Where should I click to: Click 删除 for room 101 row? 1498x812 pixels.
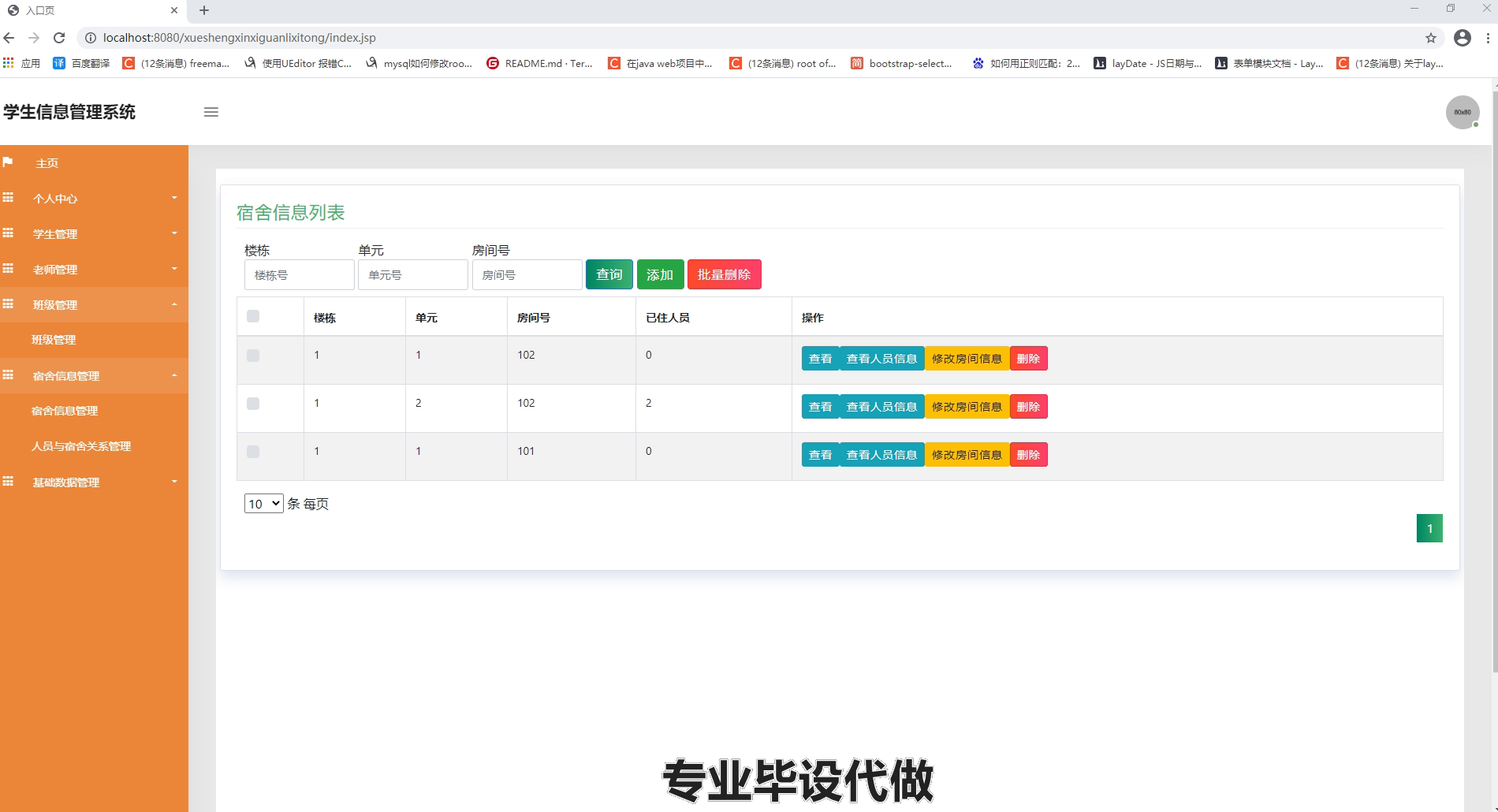click(x=1028, y=455)
